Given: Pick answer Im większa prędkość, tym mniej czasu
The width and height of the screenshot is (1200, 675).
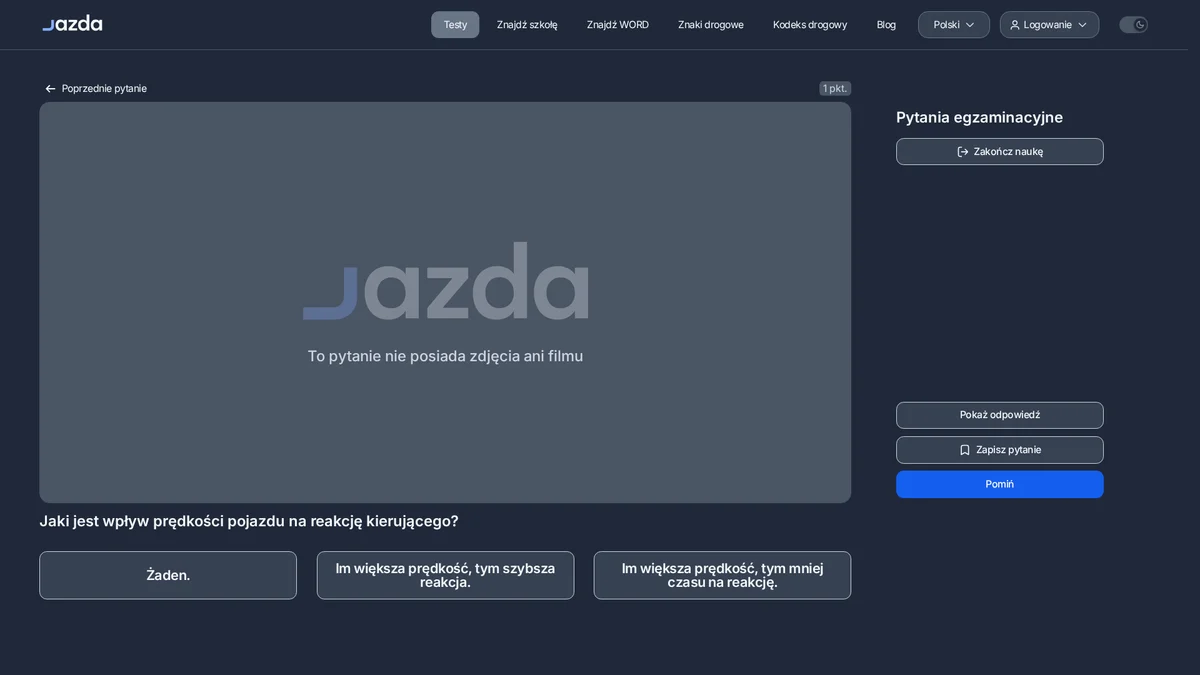Looking at the screenshot, I should tap(722, 575).
